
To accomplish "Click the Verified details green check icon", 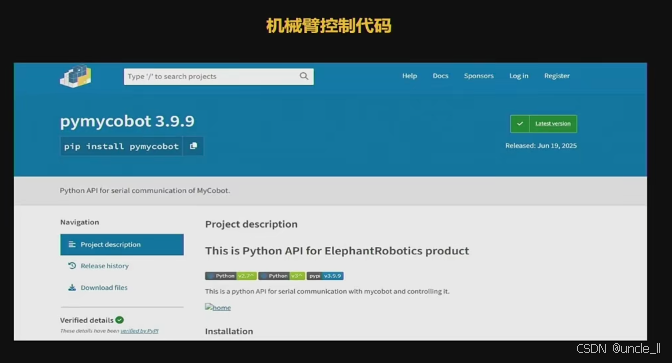I will point(120,320).
